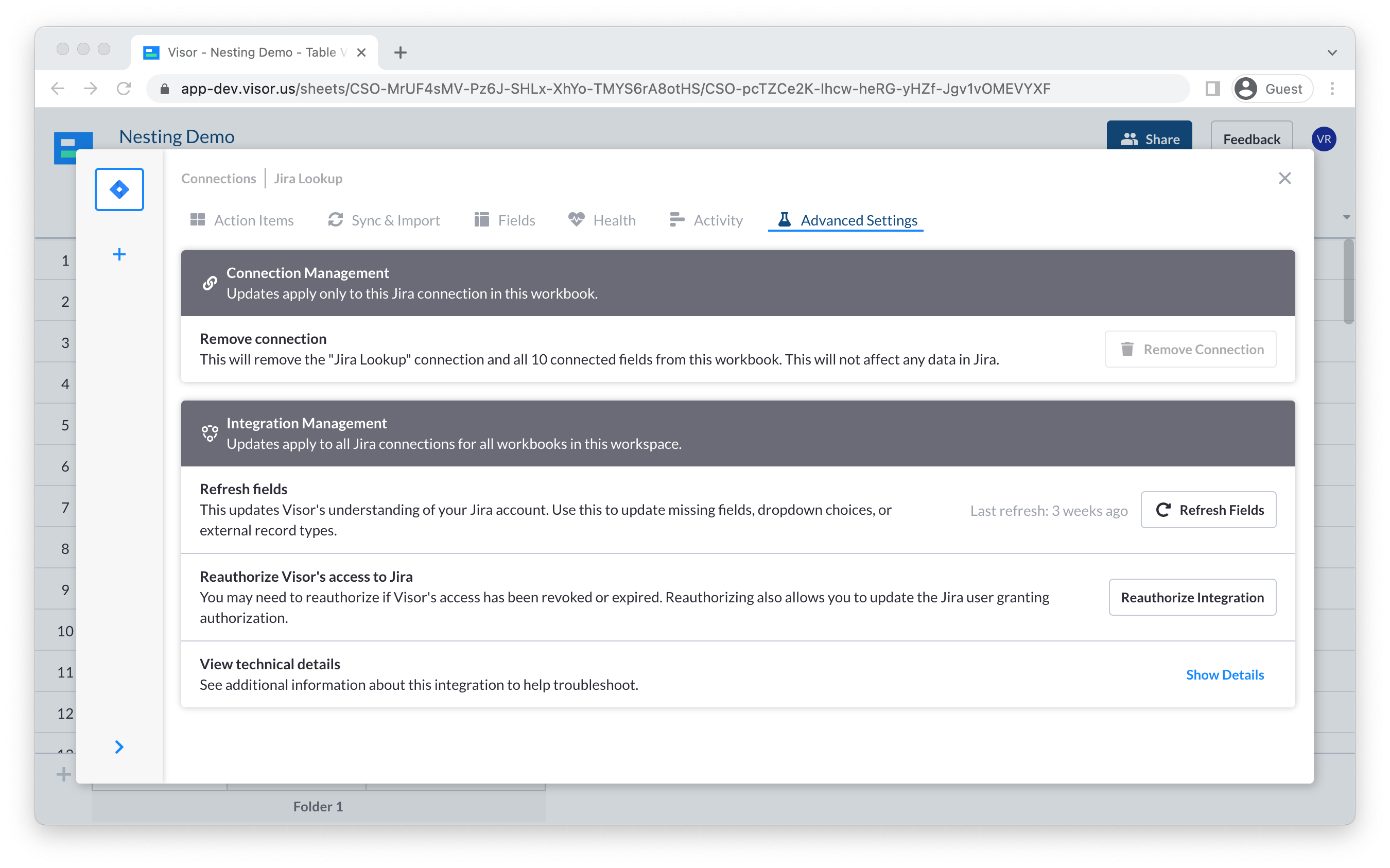1390x868 pixels.
Task: Click the Refresh Fields button
Action: [x=1208, y=510]
